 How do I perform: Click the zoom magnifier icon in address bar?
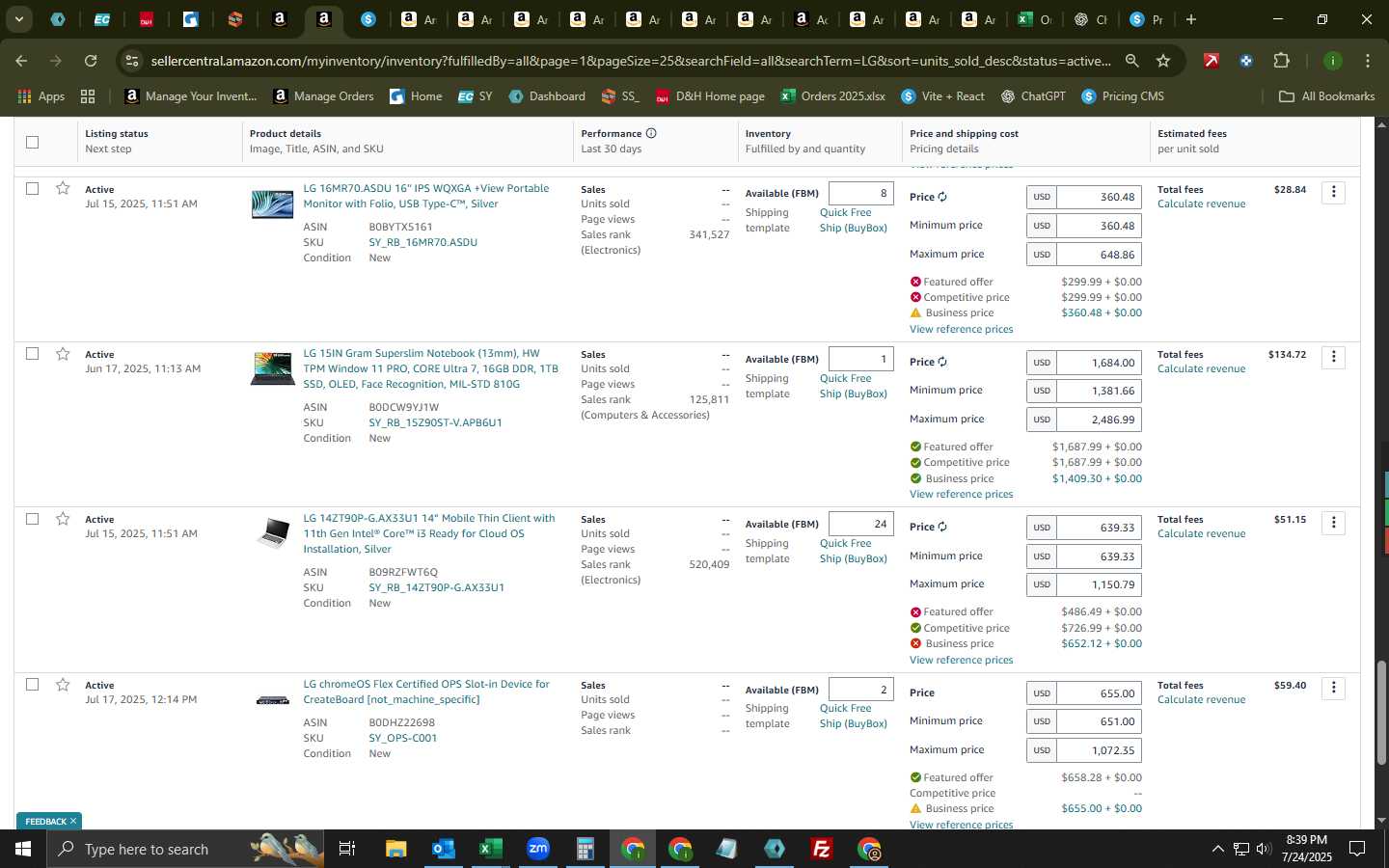point(1131,61)
